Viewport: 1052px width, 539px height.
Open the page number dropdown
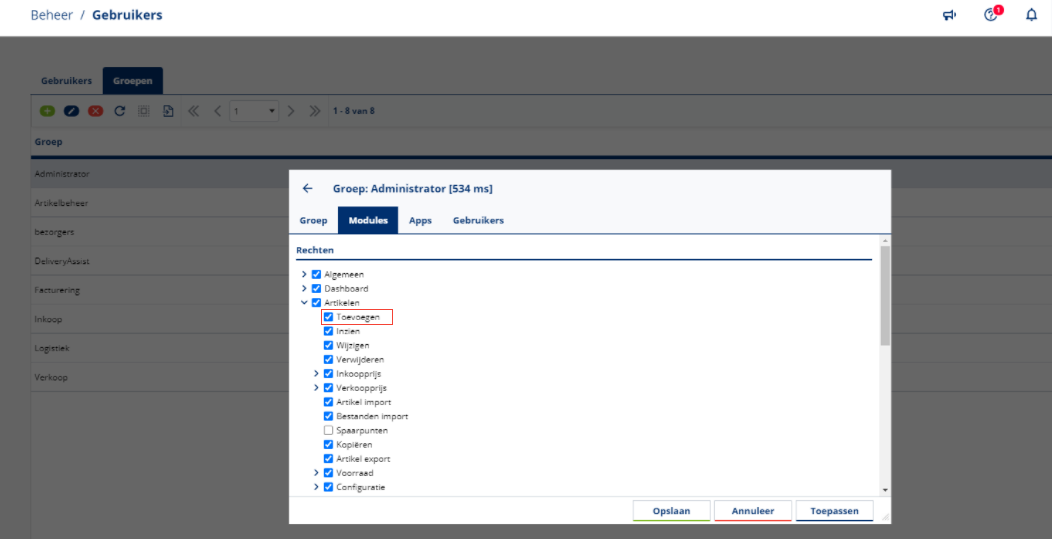point(272,110)
